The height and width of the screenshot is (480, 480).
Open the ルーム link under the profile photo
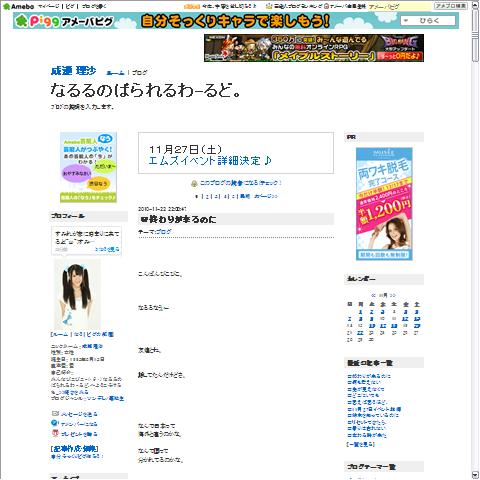pos(60,334)
